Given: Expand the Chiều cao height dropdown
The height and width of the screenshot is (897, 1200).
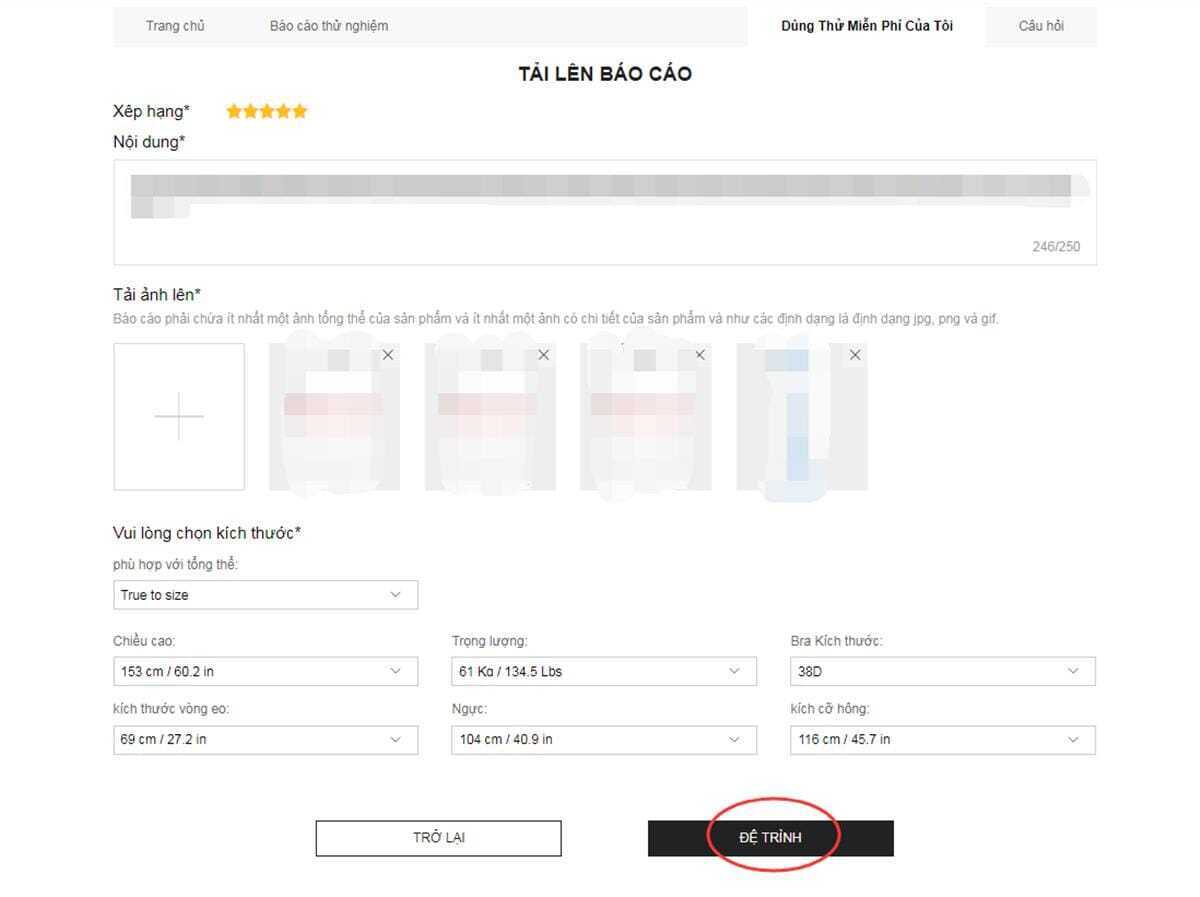Looking at the screenshot, I should pos(265,671).
